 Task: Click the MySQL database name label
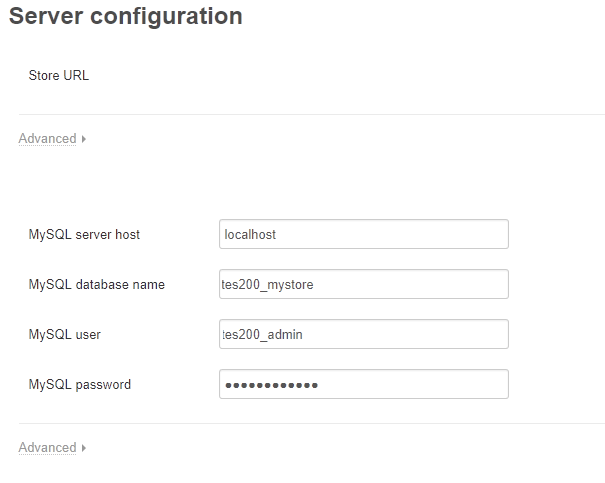coord(96,285)
